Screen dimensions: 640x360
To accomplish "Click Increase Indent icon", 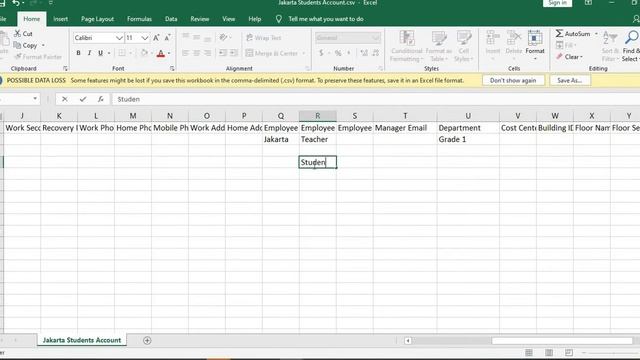I will 233,53.
